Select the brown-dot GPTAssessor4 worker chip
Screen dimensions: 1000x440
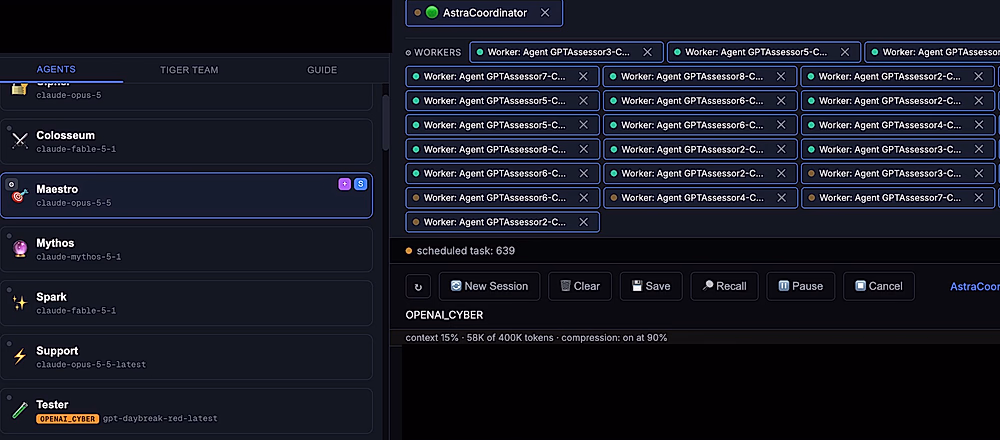(700, 198)
